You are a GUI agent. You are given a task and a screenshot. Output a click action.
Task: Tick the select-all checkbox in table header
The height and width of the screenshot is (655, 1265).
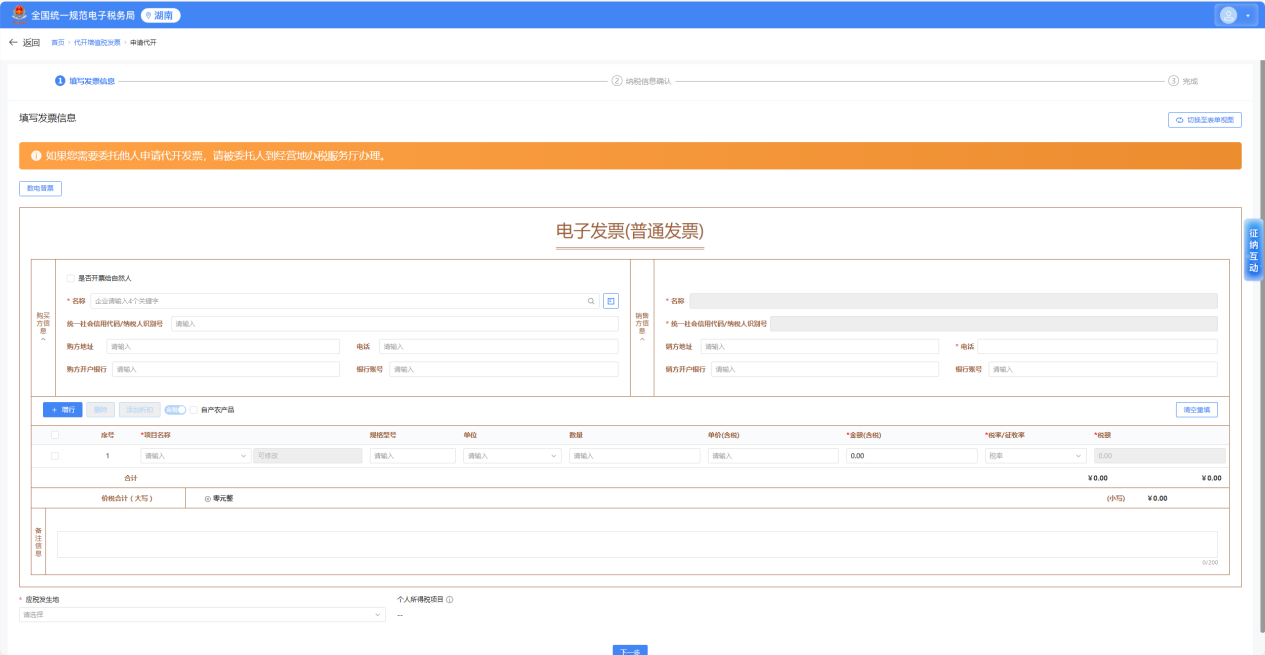click(55, 435)
